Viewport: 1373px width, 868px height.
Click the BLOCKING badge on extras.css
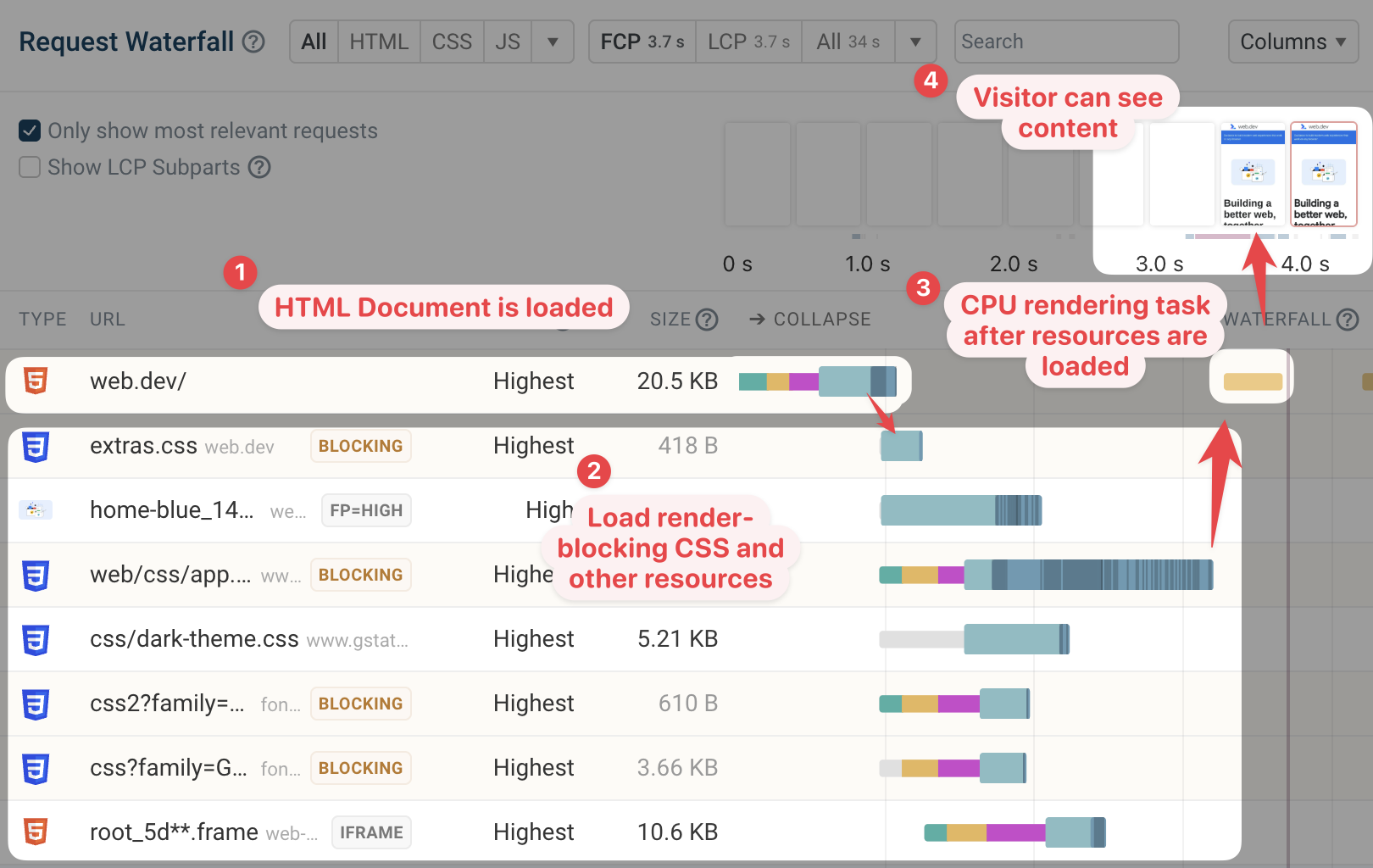pyautogui.click(x=361, y=446)
